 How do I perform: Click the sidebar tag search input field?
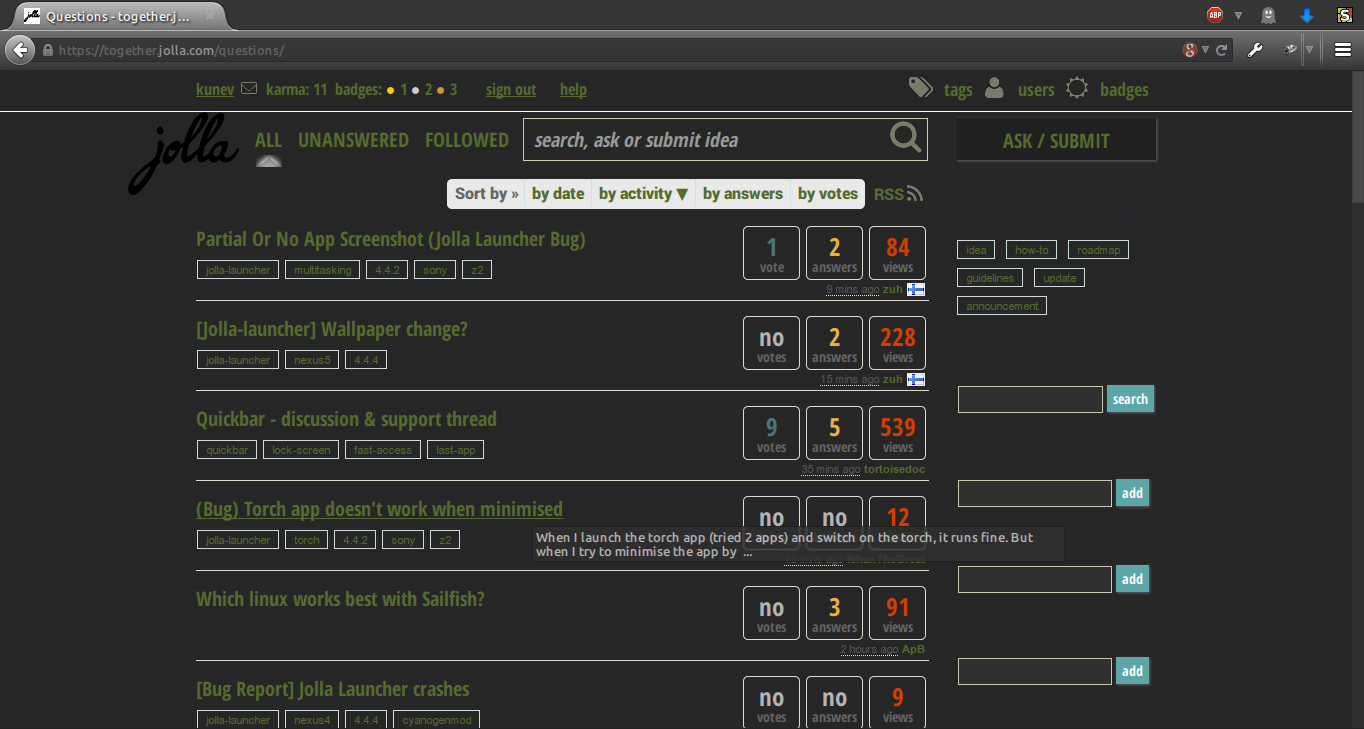tap(1030, 399)
